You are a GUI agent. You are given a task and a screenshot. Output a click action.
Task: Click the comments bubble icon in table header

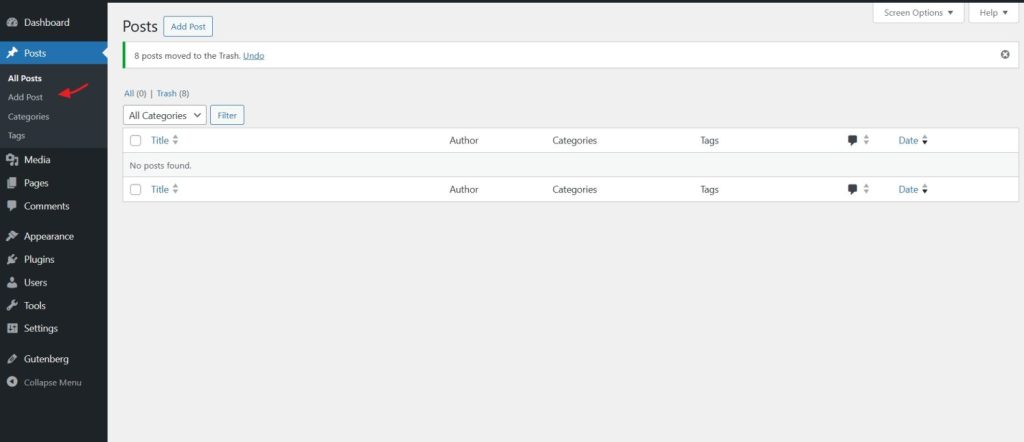coord(852,140)
